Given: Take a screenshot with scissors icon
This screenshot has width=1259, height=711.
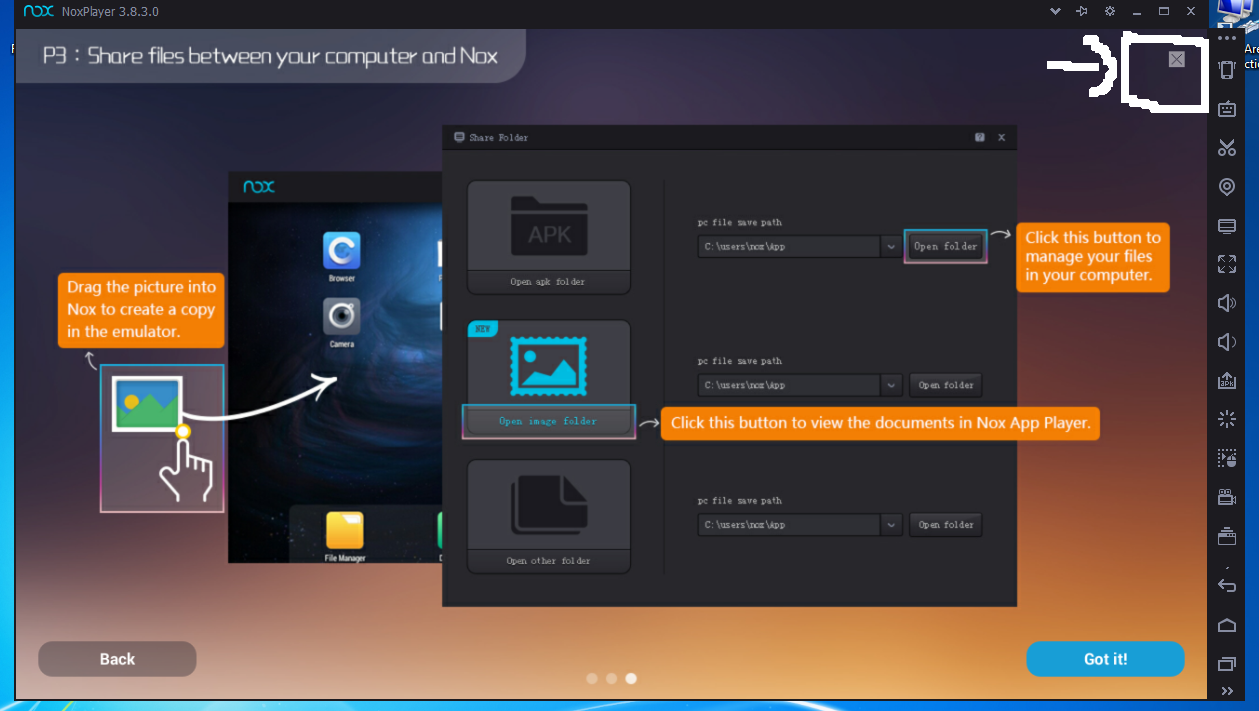Looking at the screenshot, I should coord(1227,148).
